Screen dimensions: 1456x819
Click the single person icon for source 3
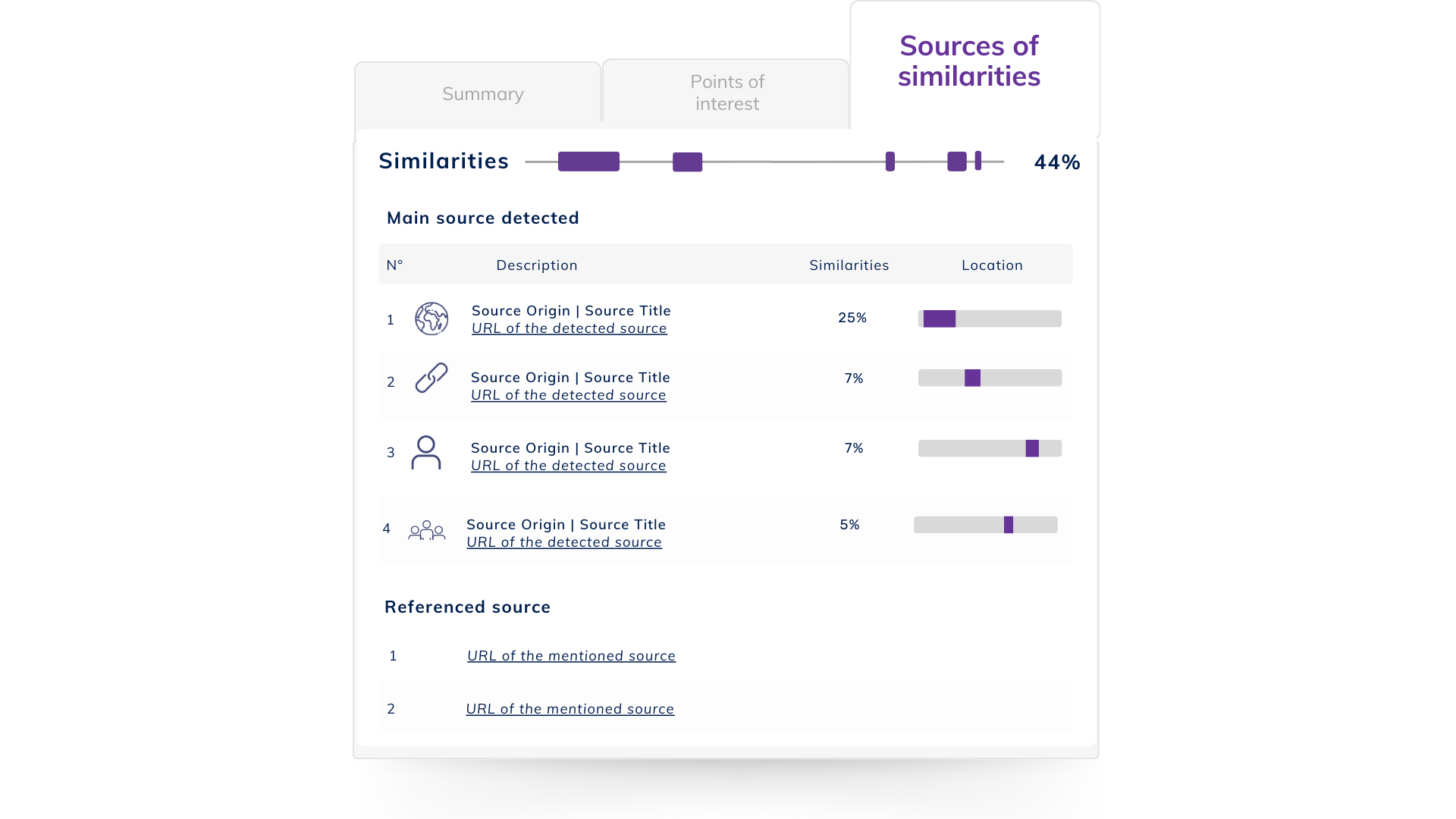click(x=426, y=453)
